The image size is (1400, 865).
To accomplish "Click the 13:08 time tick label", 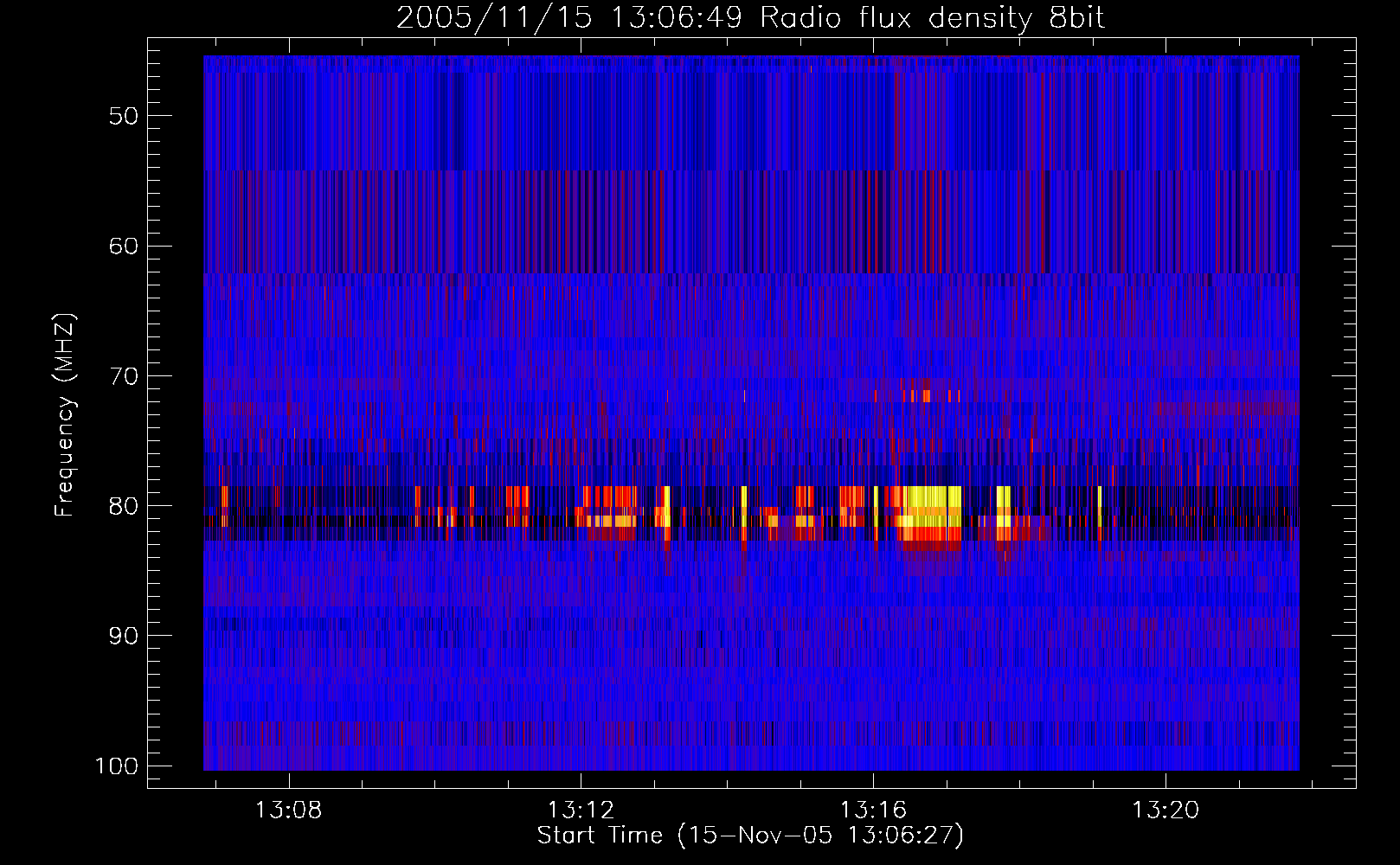I will tap(288, 810).
